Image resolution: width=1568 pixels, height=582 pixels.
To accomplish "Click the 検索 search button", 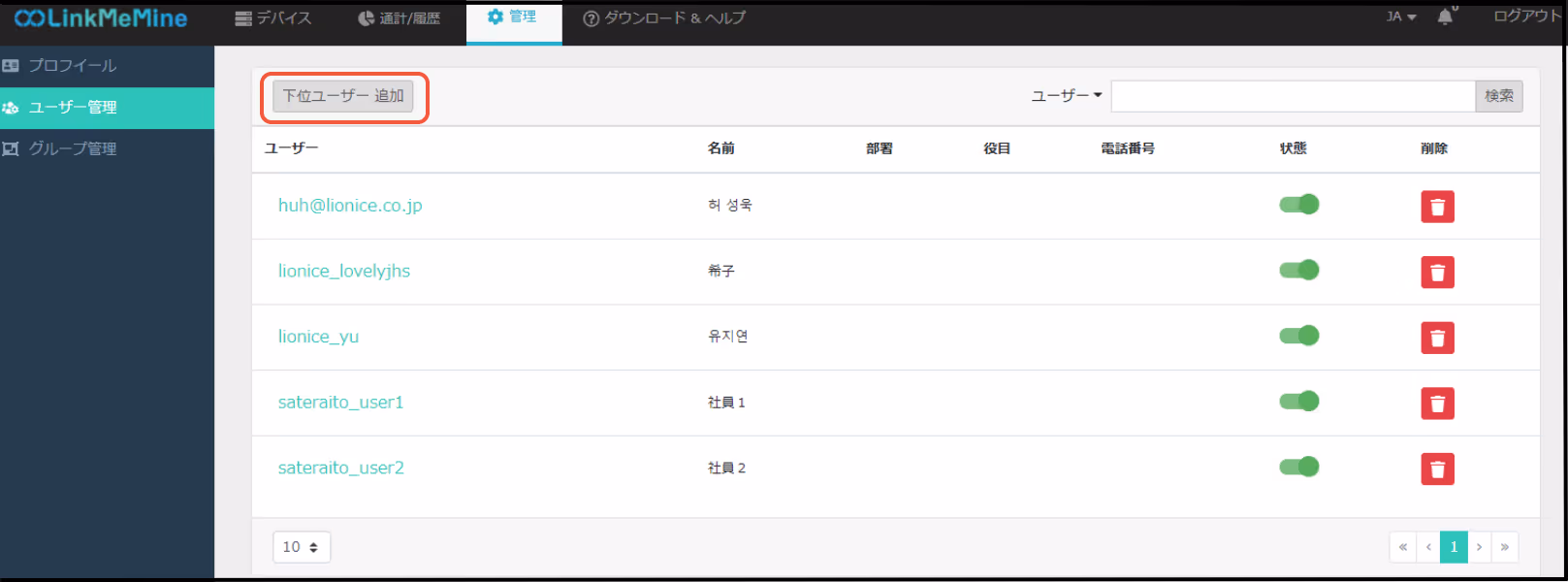I will click(x=1499, y=96).
